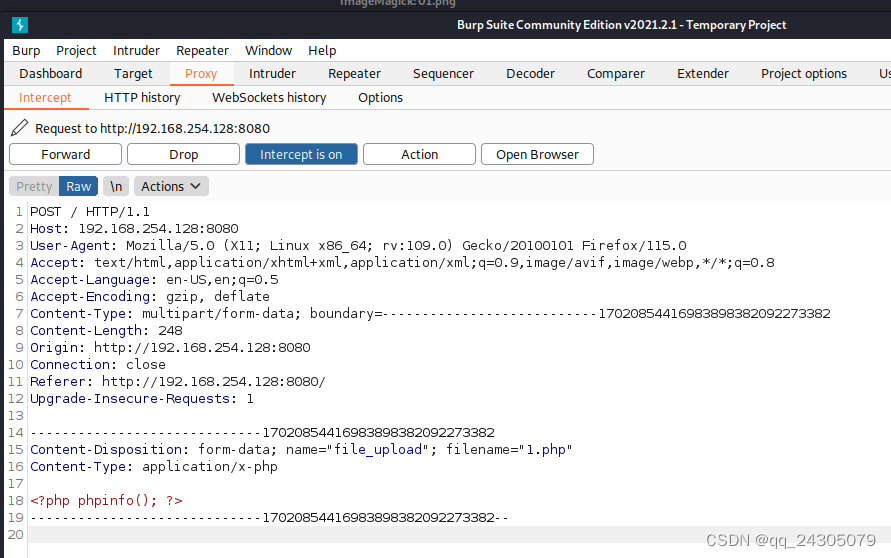This screenshot has height=558, width=891.
Task: Click the Host header line
Action: 134,228
